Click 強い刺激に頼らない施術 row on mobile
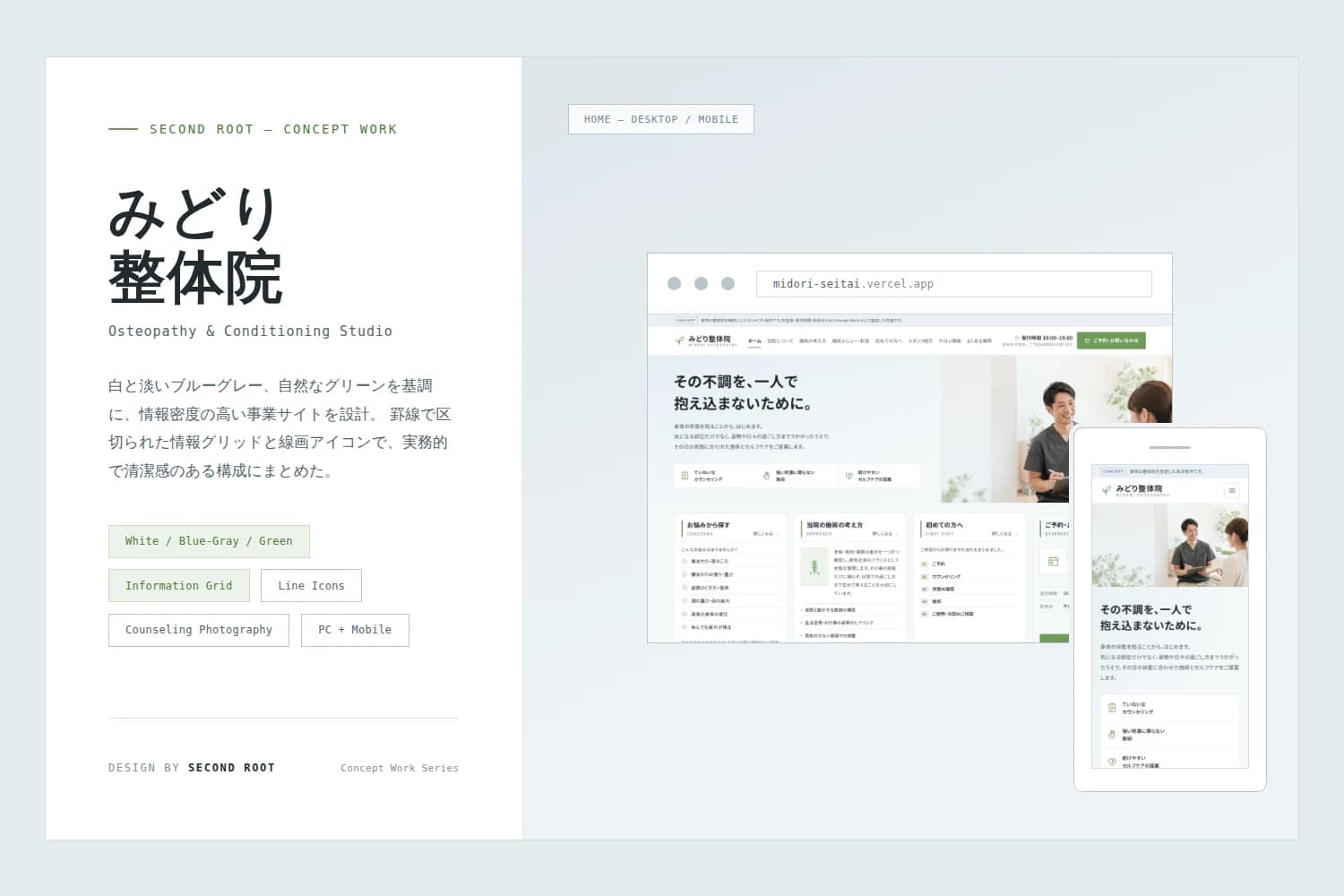The height and width of the screenshot is (896, 1344). click(x=1170, y=735)
